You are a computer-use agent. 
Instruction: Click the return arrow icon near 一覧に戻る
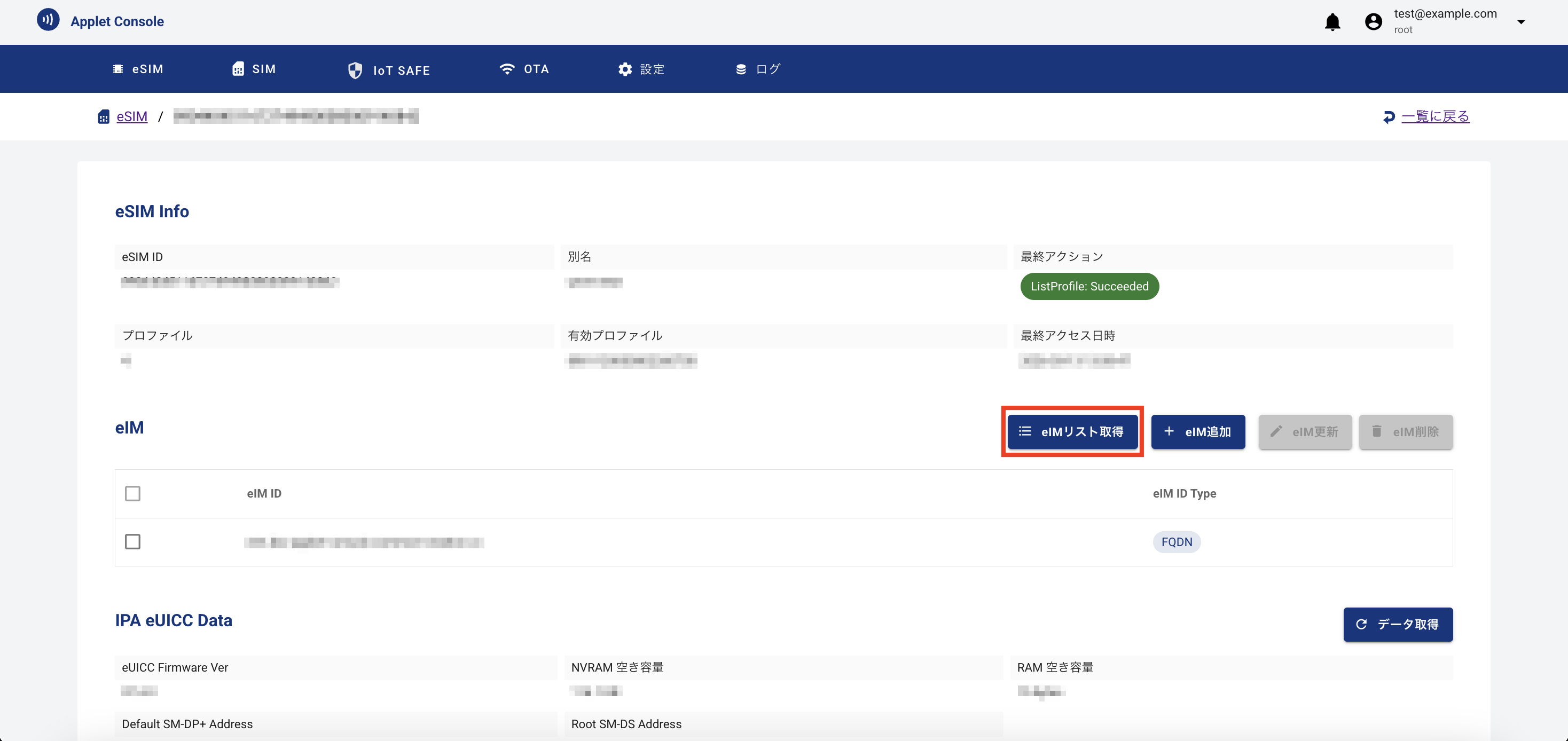[1389, 117]
